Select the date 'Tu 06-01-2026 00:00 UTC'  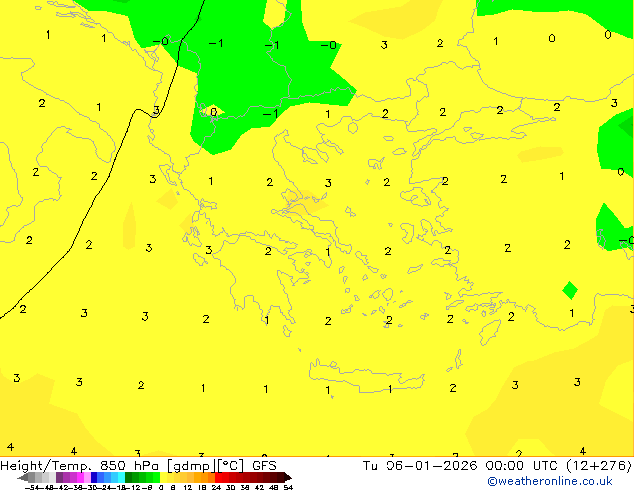tap(461, 466)
